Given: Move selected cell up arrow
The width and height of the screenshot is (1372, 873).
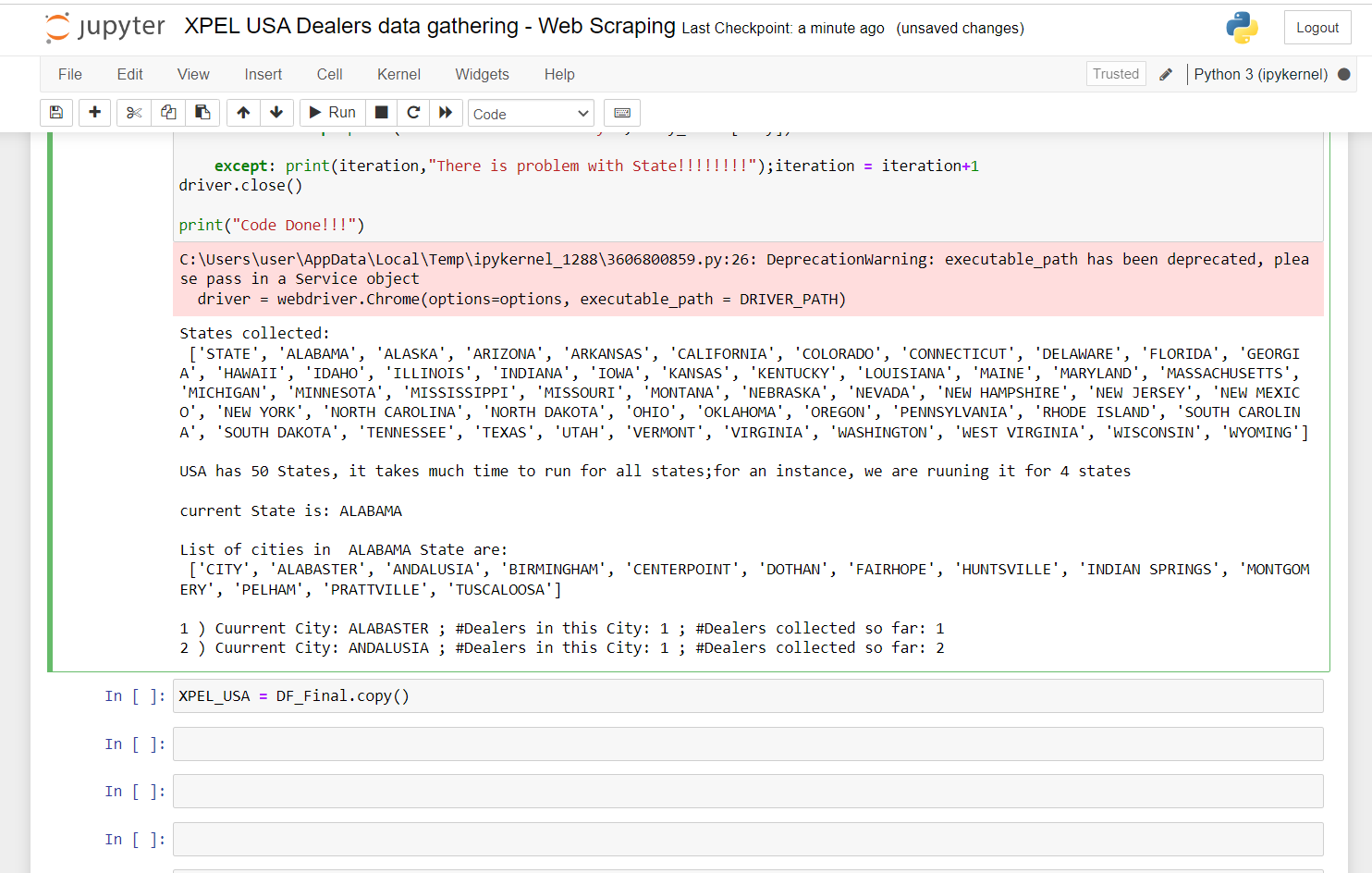Looking at the screenshot, I should pyautogui.click(x=243, y=113).
